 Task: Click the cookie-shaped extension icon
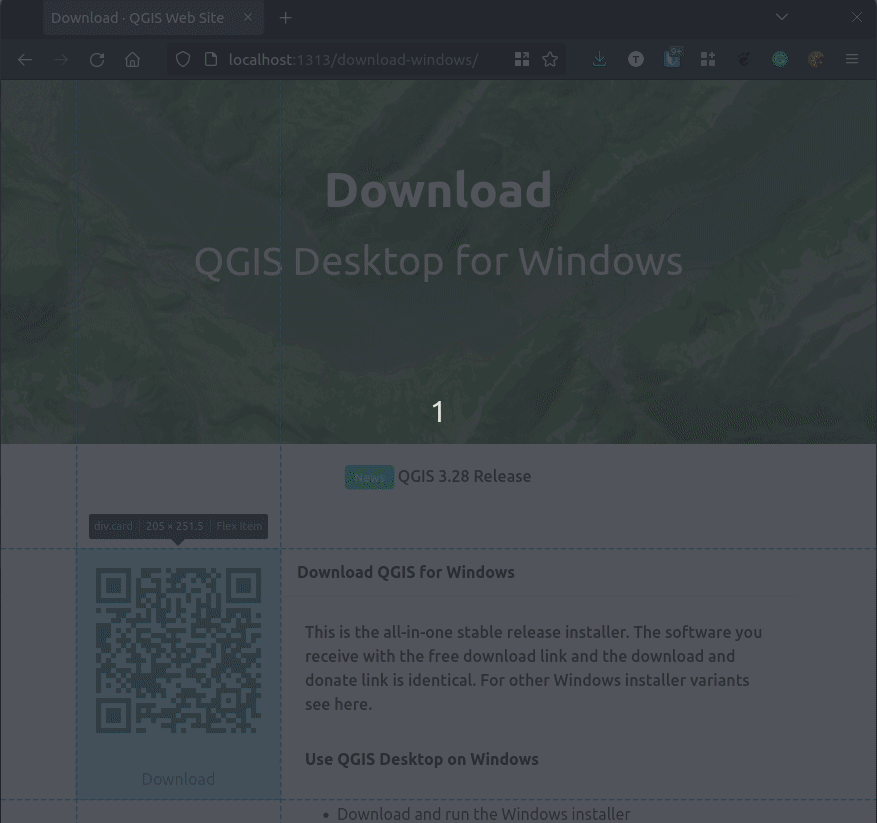coord(816,59)
